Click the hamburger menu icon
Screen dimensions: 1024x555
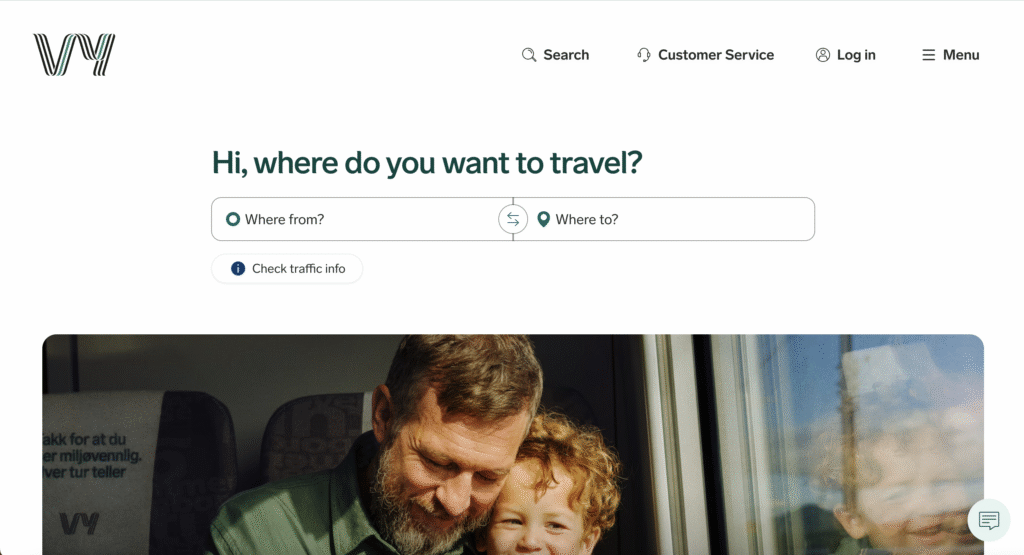(x=929, y=55)
